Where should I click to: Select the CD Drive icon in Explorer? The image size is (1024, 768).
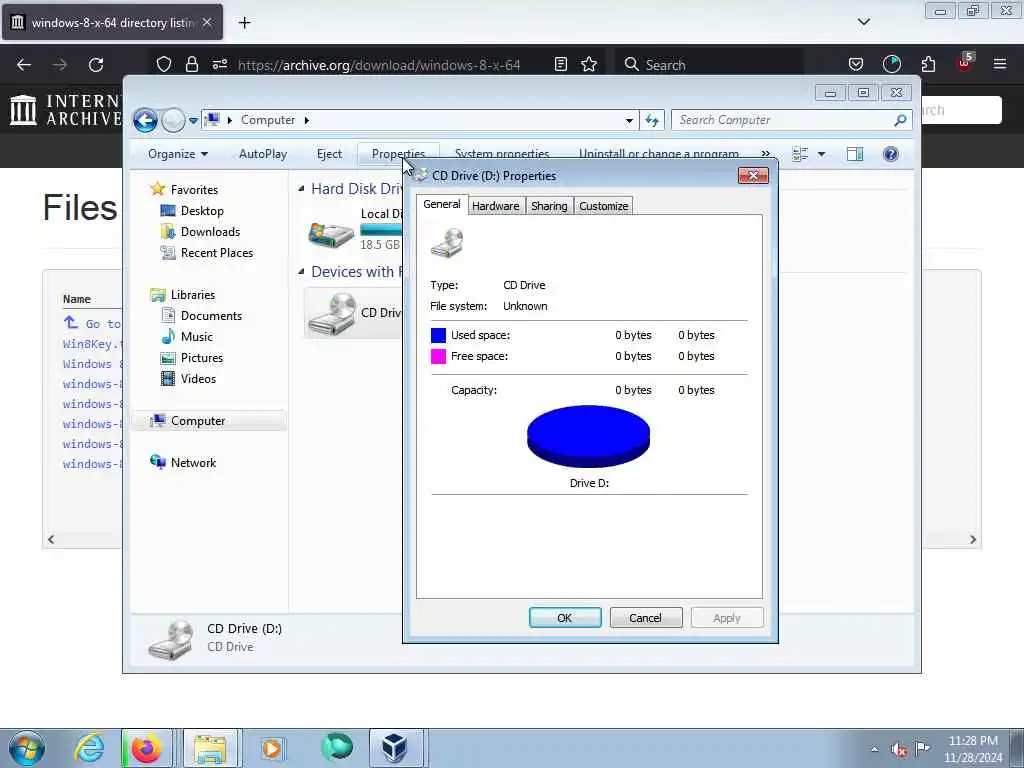click(x=332, y=313)
